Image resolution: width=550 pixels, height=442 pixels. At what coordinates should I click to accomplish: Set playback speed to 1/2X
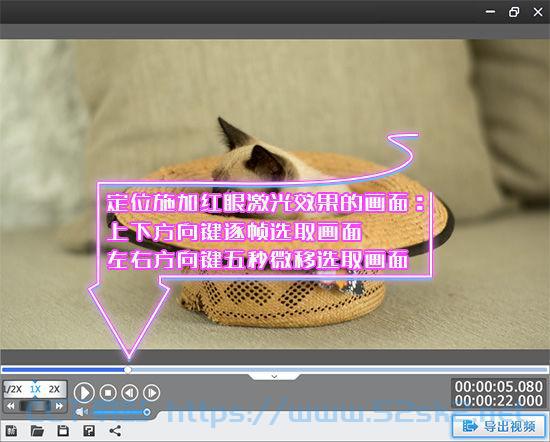(13, 389)
